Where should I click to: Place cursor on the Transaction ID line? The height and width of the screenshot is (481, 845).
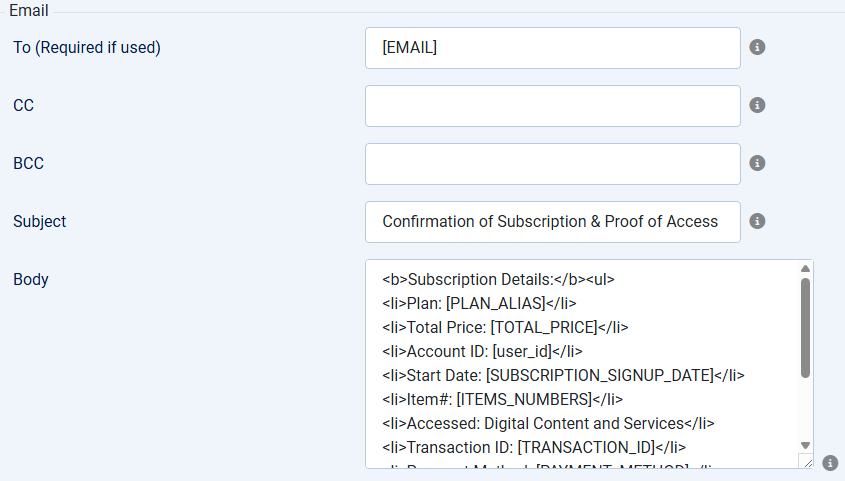[534, 447]
